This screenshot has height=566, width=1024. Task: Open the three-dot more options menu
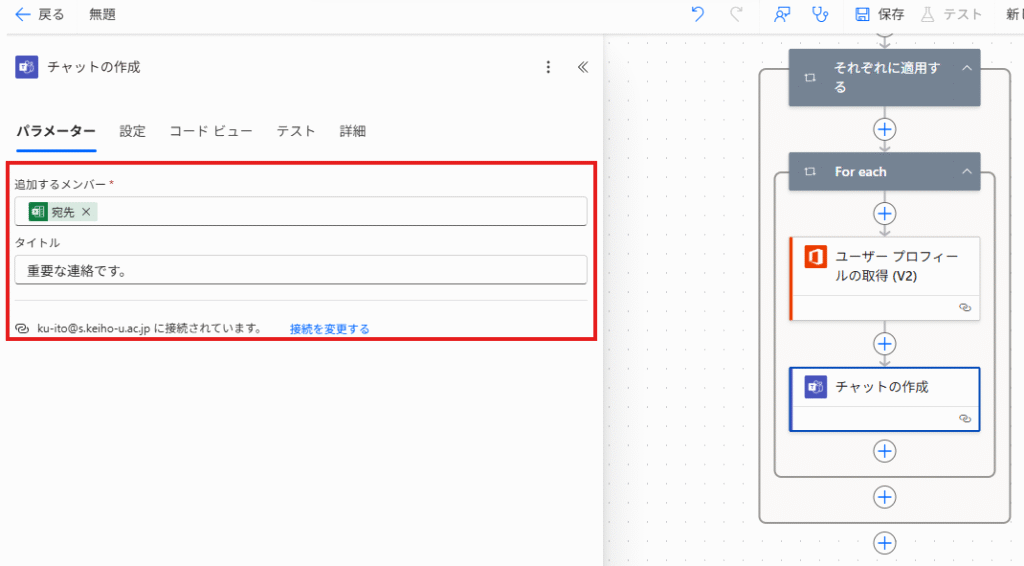[x=548, y=67]
